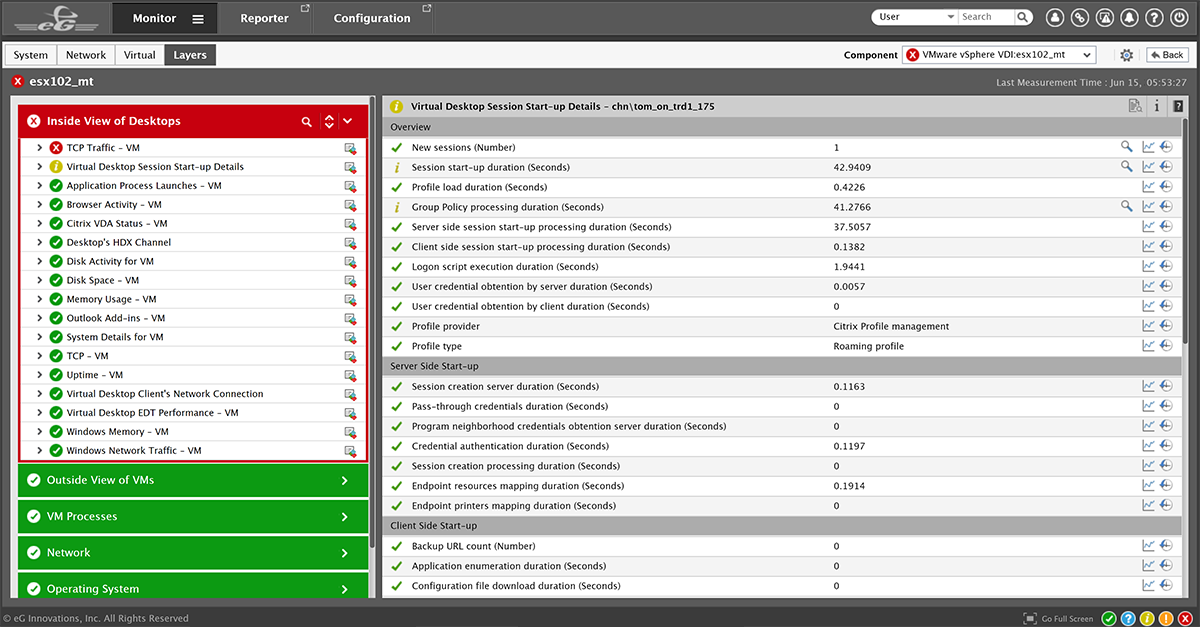Click orange major state filter icon in footer

point(1166,618)
